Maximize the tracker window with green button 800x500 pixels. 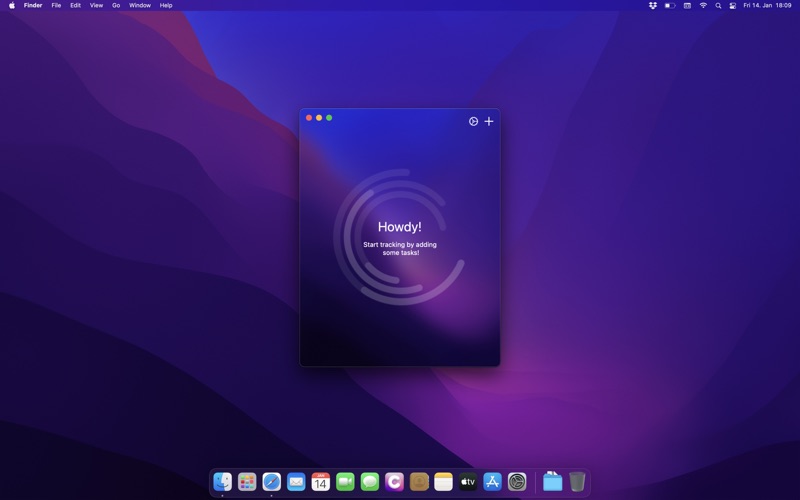click(329, 118)
